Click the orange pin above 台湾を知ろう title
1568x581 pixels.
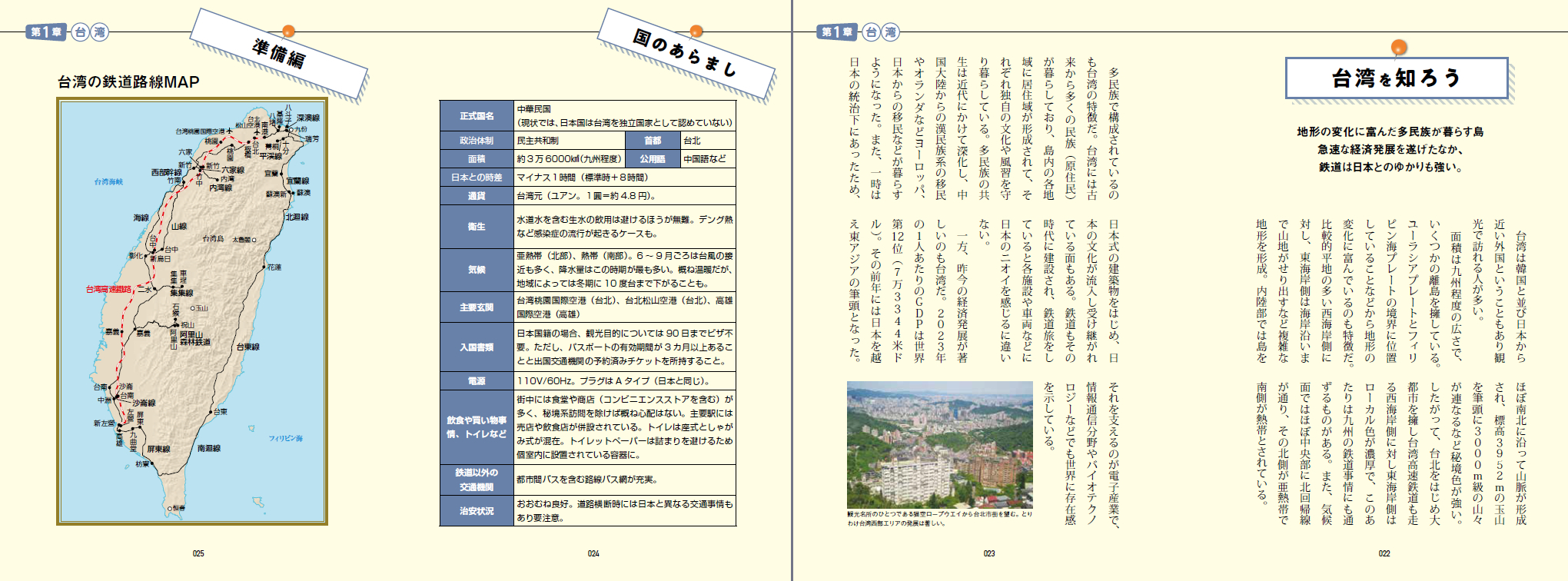1399,48
